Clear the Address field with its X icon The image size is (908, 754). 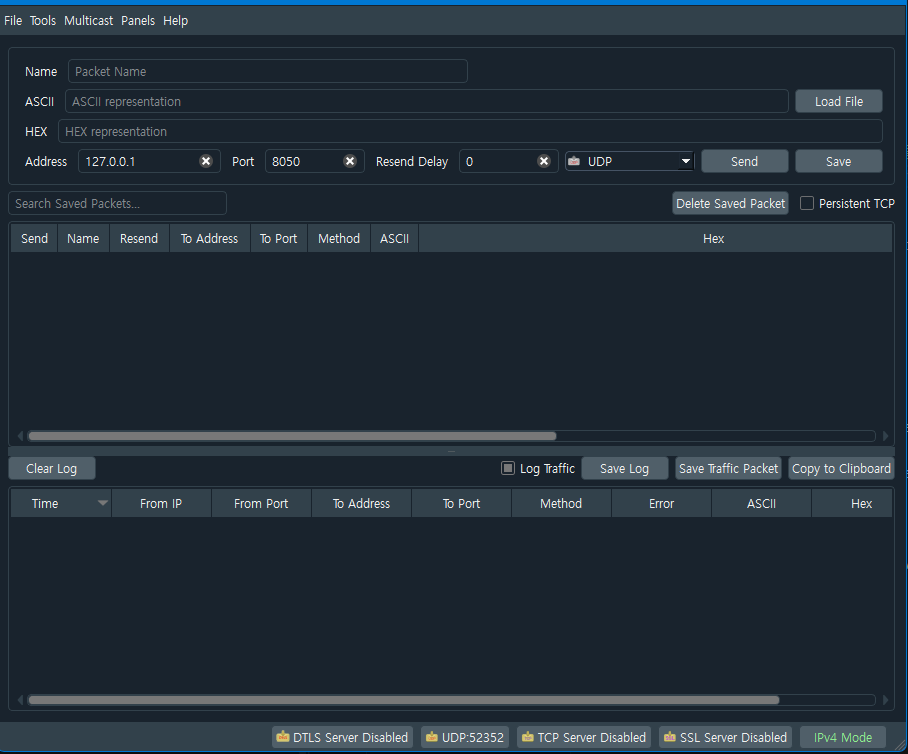pos(206,161)
